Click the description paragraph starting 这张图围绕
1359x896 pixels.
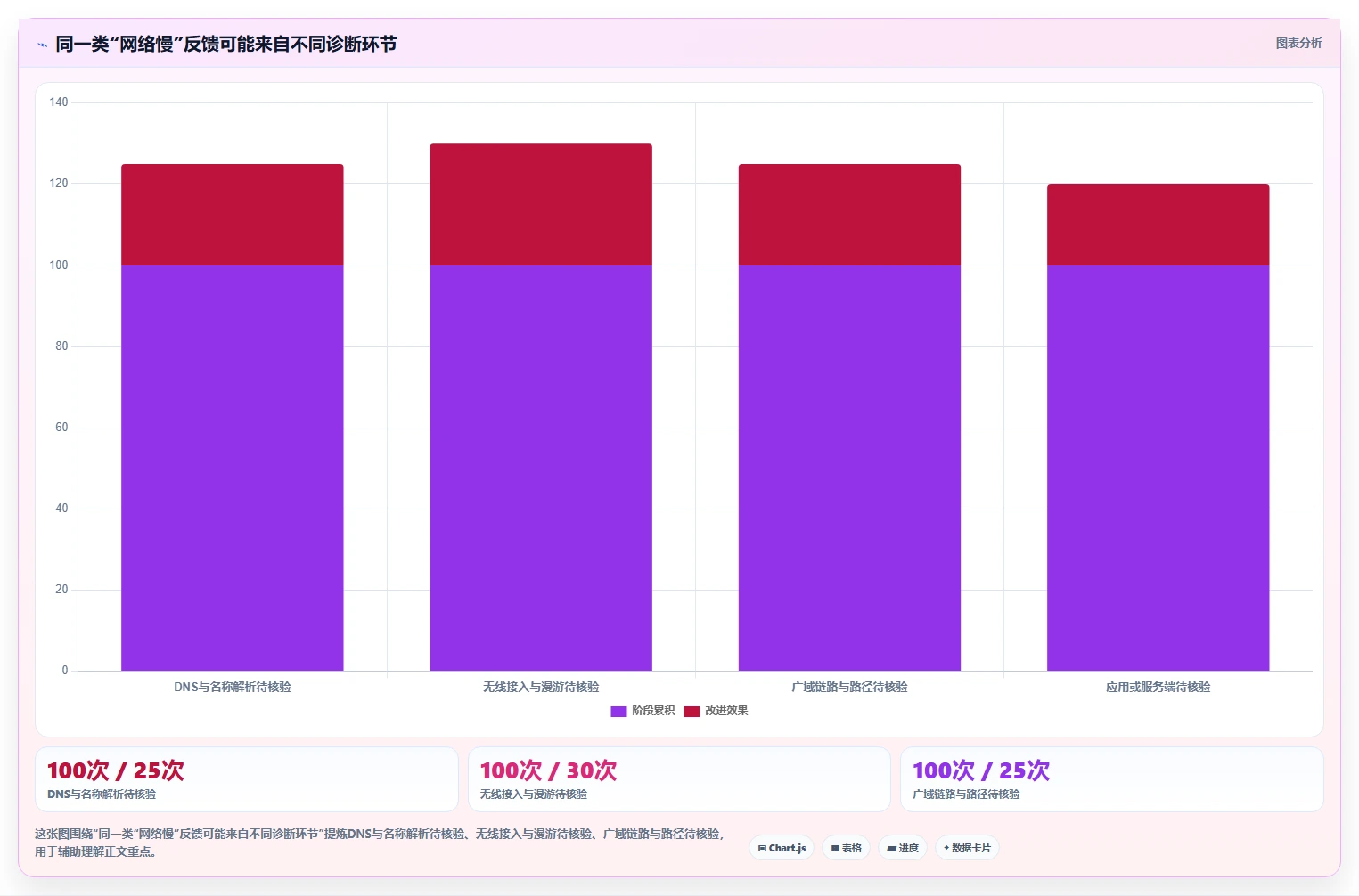[x=381, y=843]
